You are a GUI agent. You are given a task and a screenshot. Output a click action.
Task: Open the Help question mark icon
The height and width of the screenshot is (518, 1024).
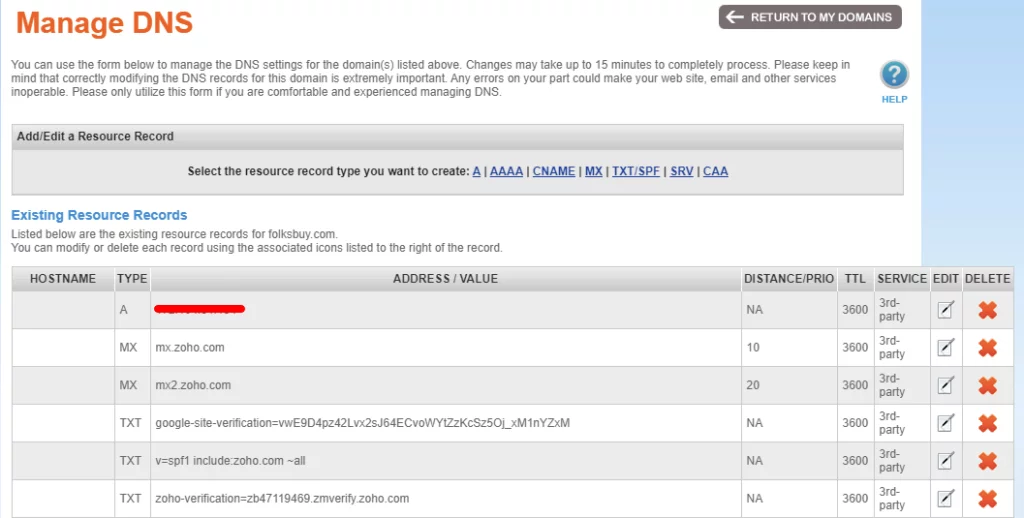tap(894, 76)
